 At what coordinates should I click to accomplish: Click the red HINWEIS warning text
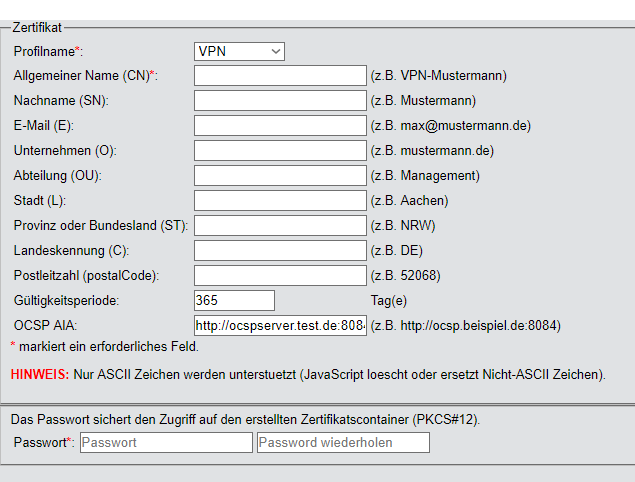click(x=40, y=374)
